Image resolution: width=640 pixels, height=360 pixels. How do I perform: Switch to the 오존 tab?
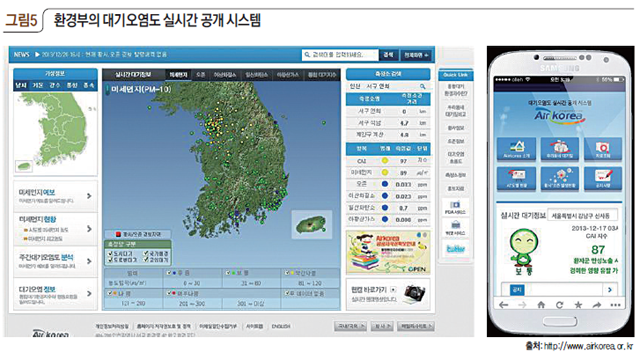(200, 75)
